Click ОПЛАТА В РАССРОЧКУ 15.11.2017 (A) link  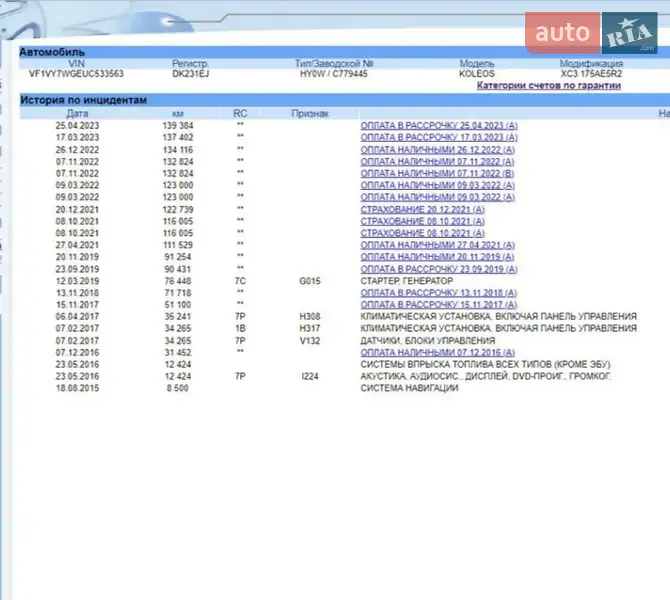(439, 305)
